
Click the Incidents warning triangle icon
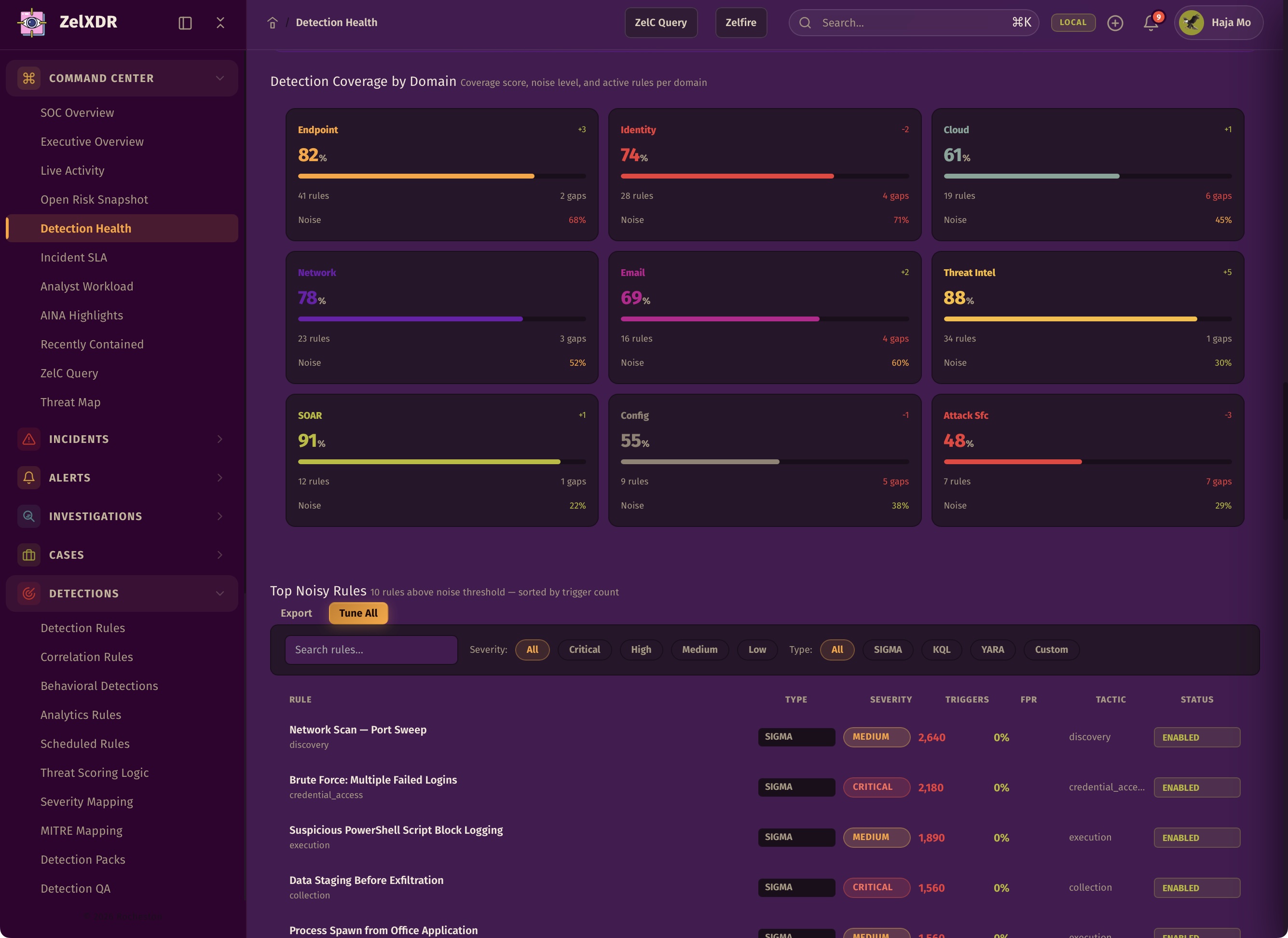tap(29, 439)
